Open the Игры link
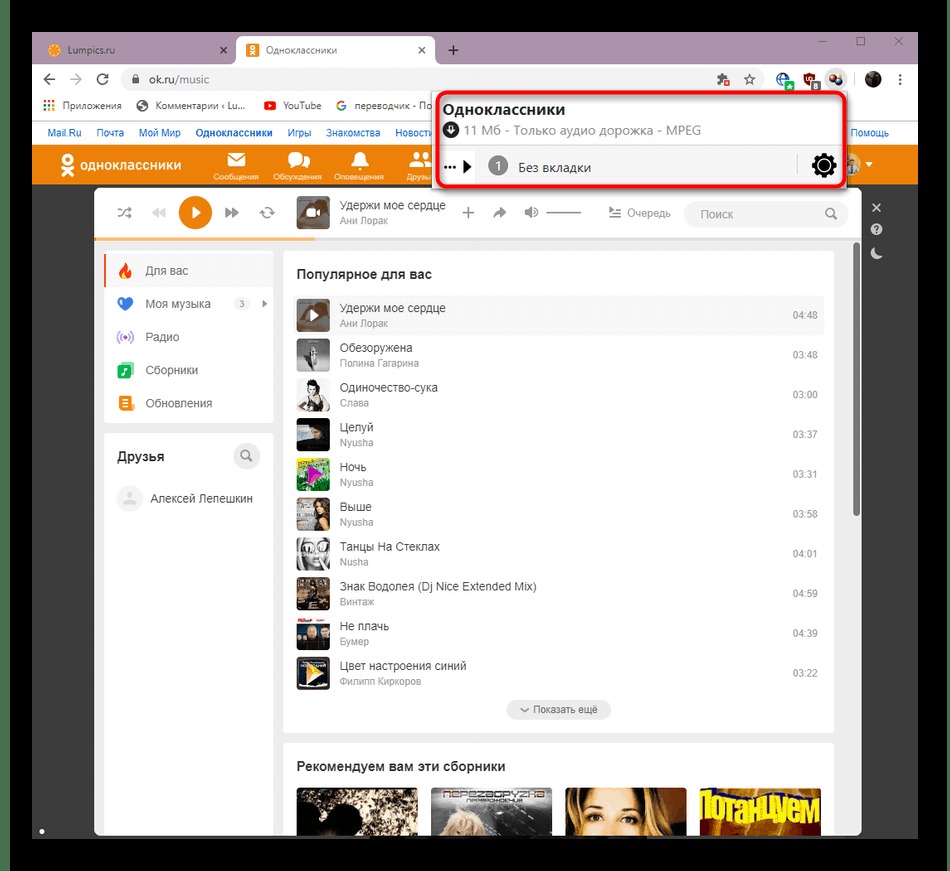Screen dimensions: 950x871 [x=299, y=133]
